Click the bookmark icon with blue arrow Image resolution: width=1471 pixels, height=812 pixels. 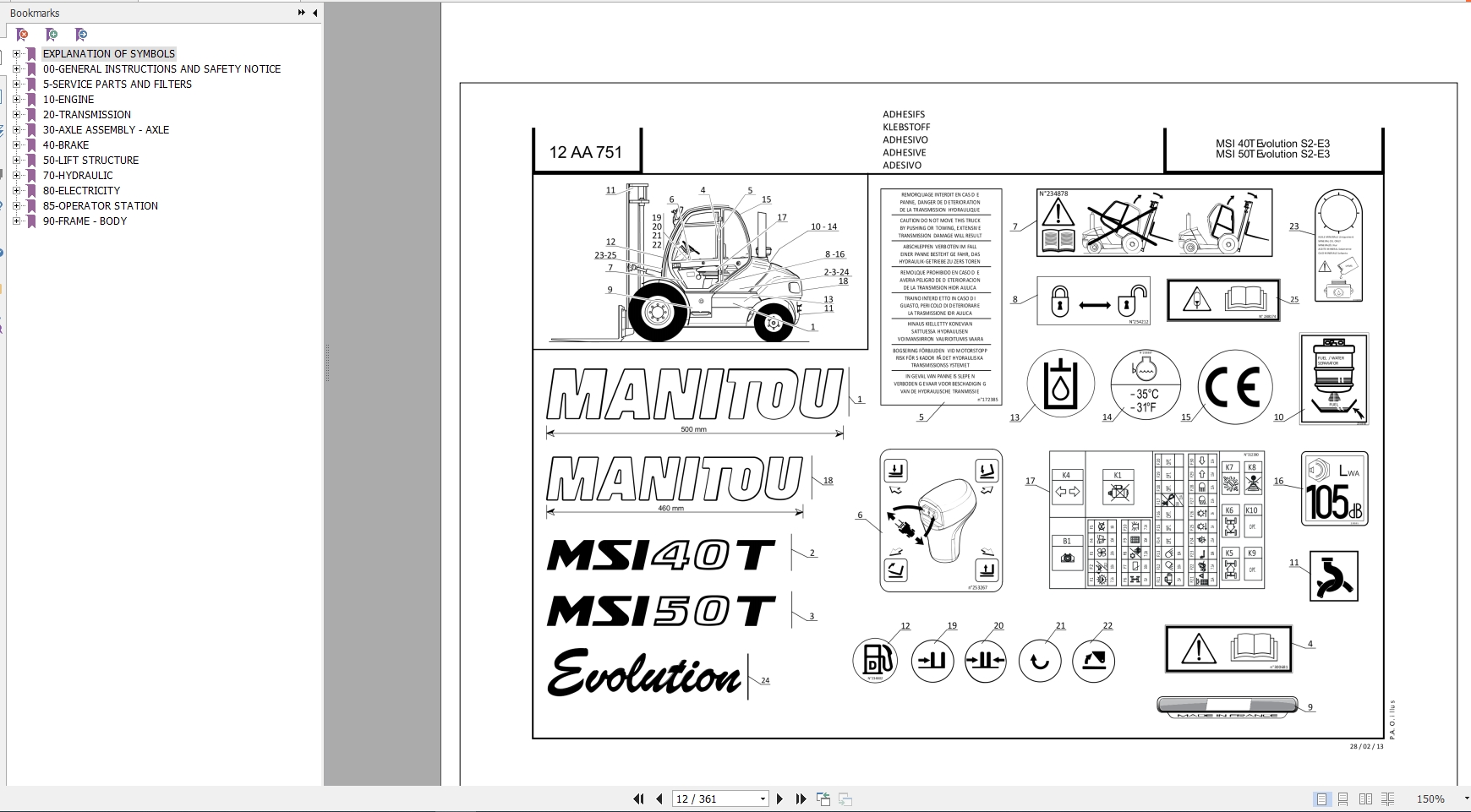point(80,35)
